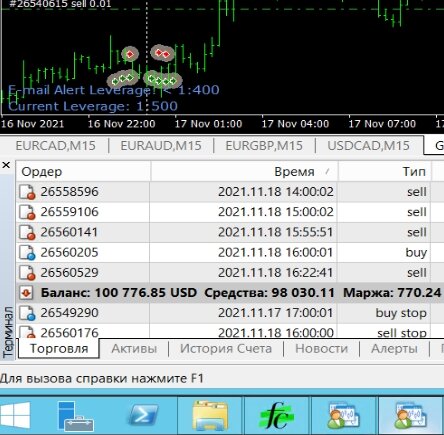
Task: Switch to the active MetaTrader taskbar icon
Action: pos(411,416)
